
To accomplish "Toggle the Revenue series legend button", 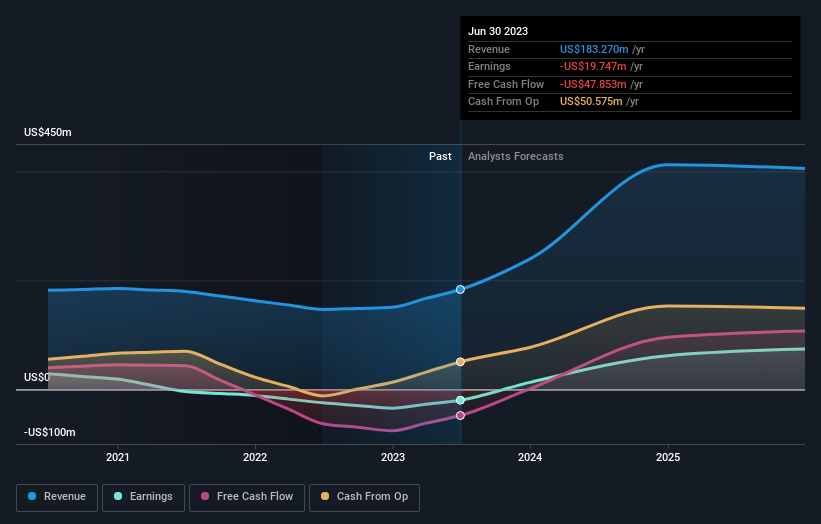I will 57,497.
